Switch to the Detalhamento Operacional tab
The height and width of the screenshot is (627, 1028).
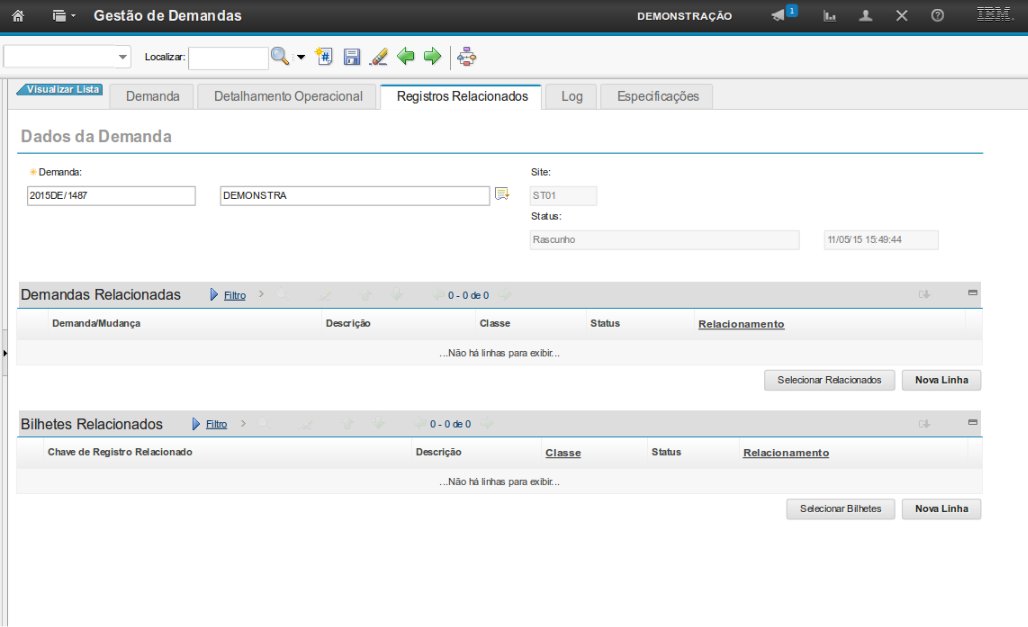288,96
